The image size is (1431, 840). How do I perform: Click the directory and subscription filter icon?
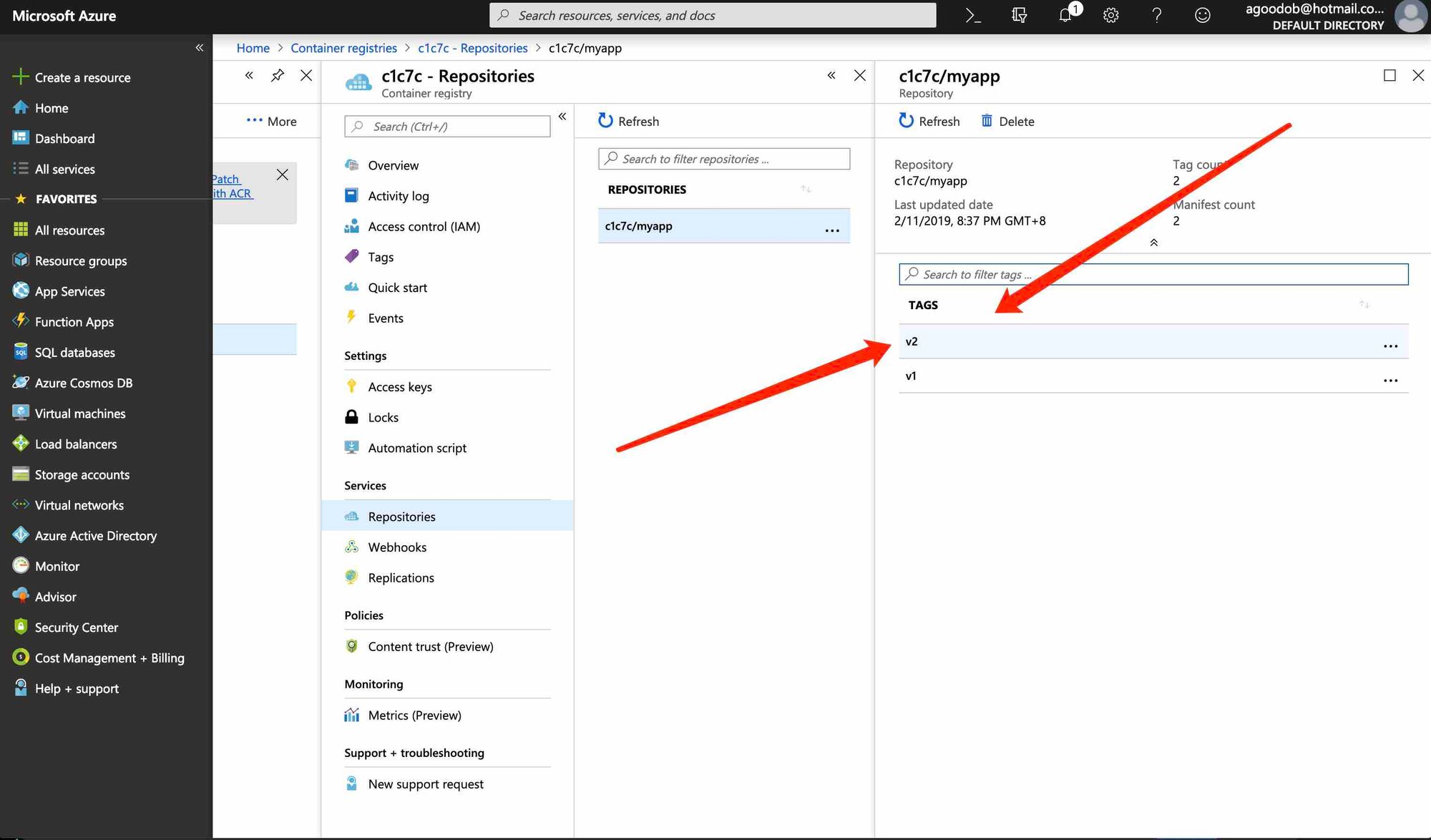coord(1020,15)
